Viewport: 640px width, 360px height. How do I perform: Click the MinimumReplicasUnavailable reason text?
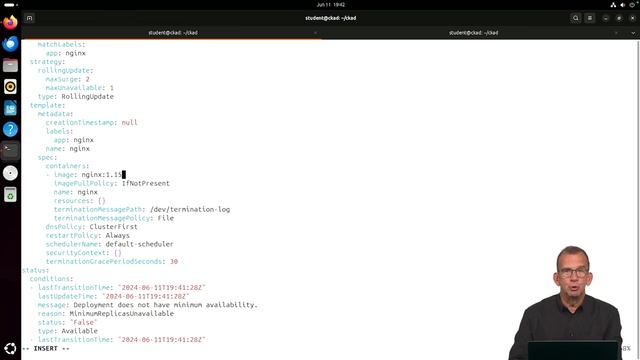pos(121,314)
